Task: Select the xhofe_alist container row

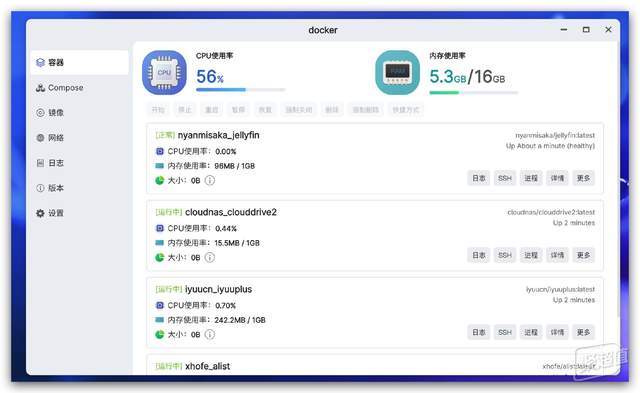Action: click(x=375, y=364)
